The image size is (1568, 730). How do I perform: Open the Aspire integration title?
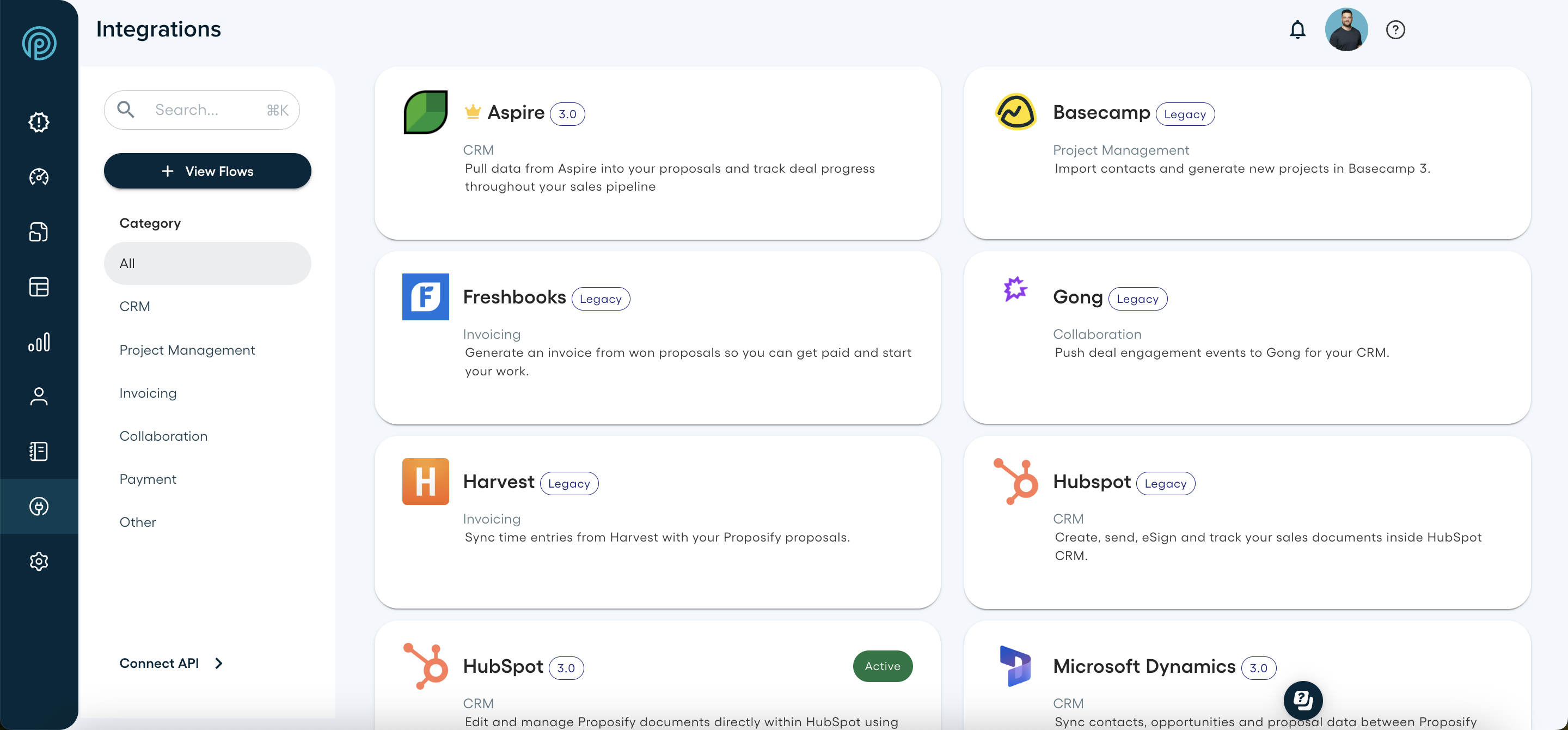pyautogui.click(x=516, y=112)
